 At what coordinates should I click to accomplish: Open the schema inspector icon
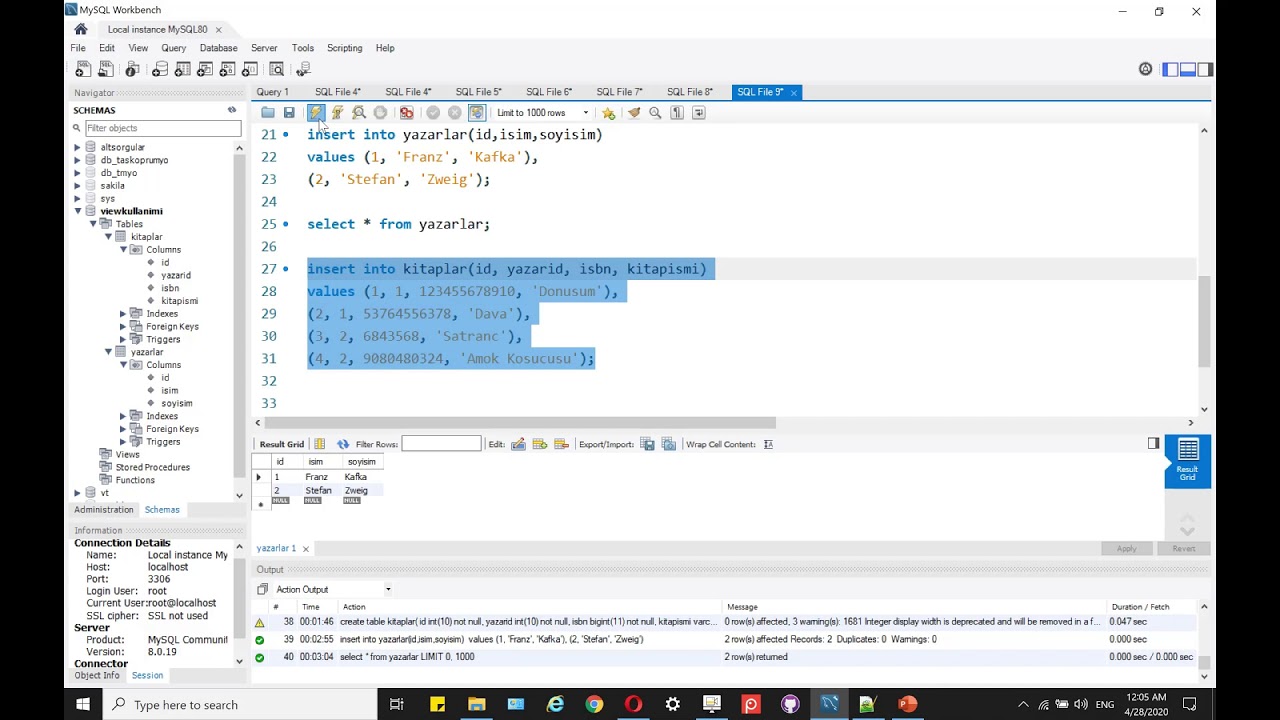click(132, 69)
